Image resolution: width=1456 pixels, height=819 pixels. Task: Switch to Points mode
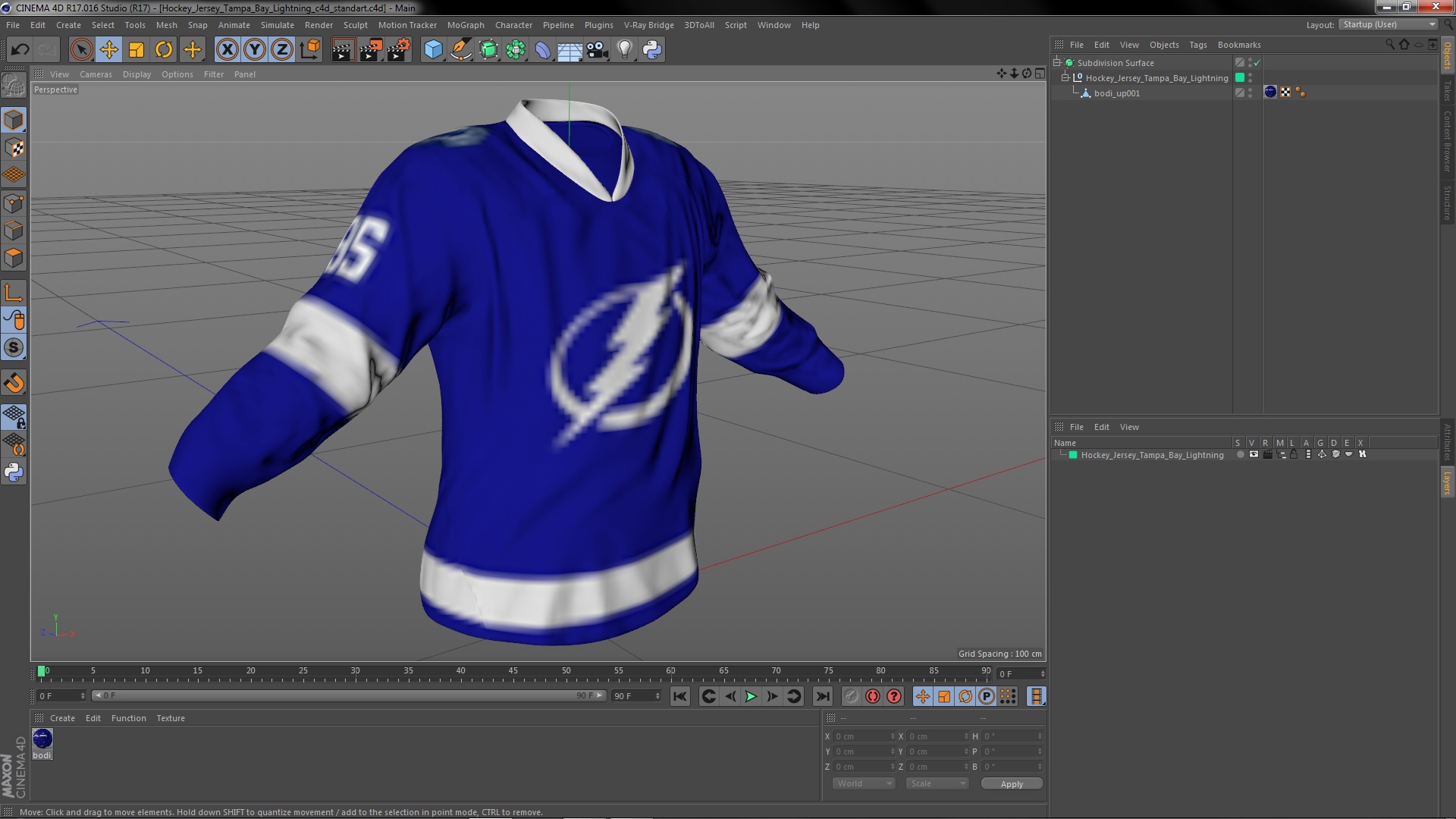coord(14,203)
